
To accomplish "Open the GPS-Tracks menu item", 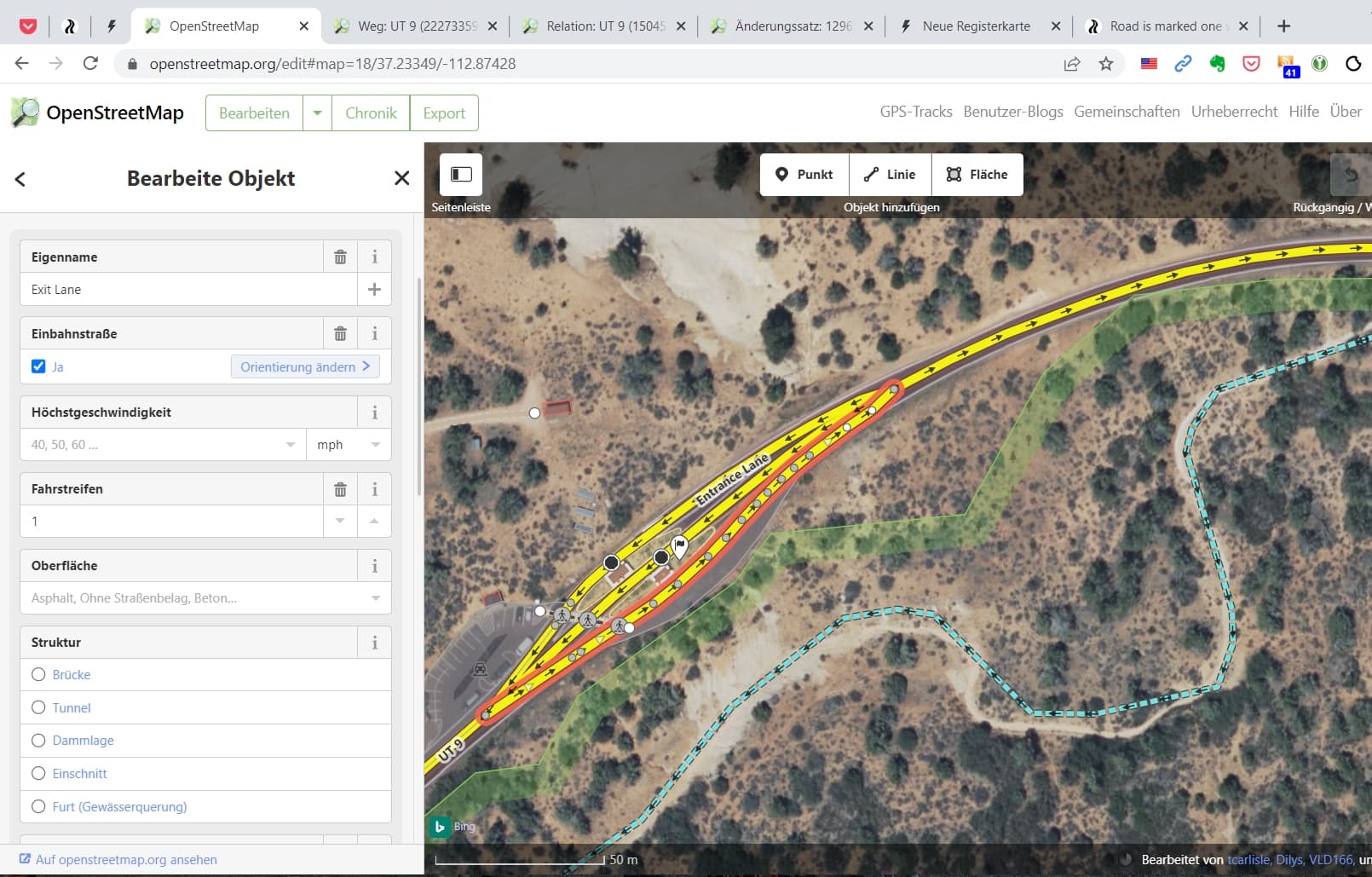I will click(915, 112).
